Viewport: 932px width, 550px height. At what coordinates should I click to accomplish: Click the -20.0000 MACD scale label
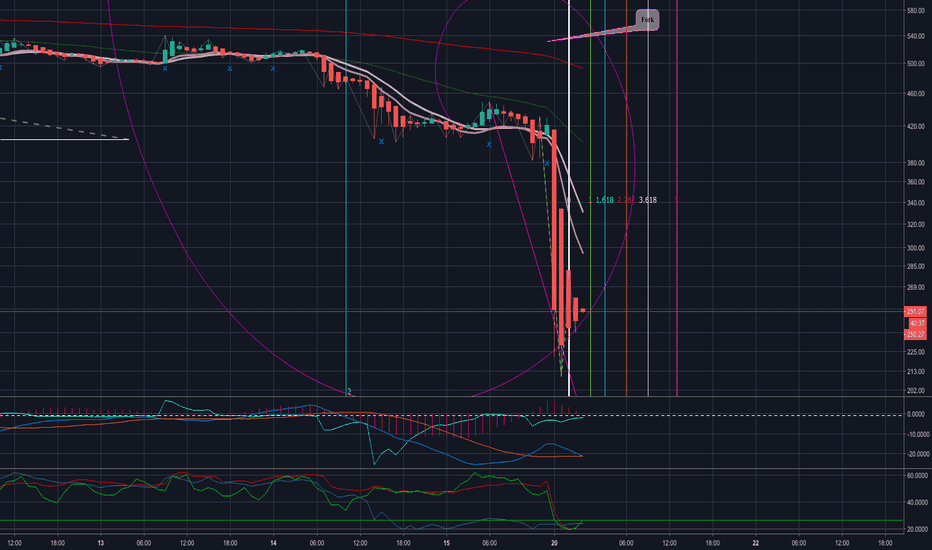[x=917, y=454]
